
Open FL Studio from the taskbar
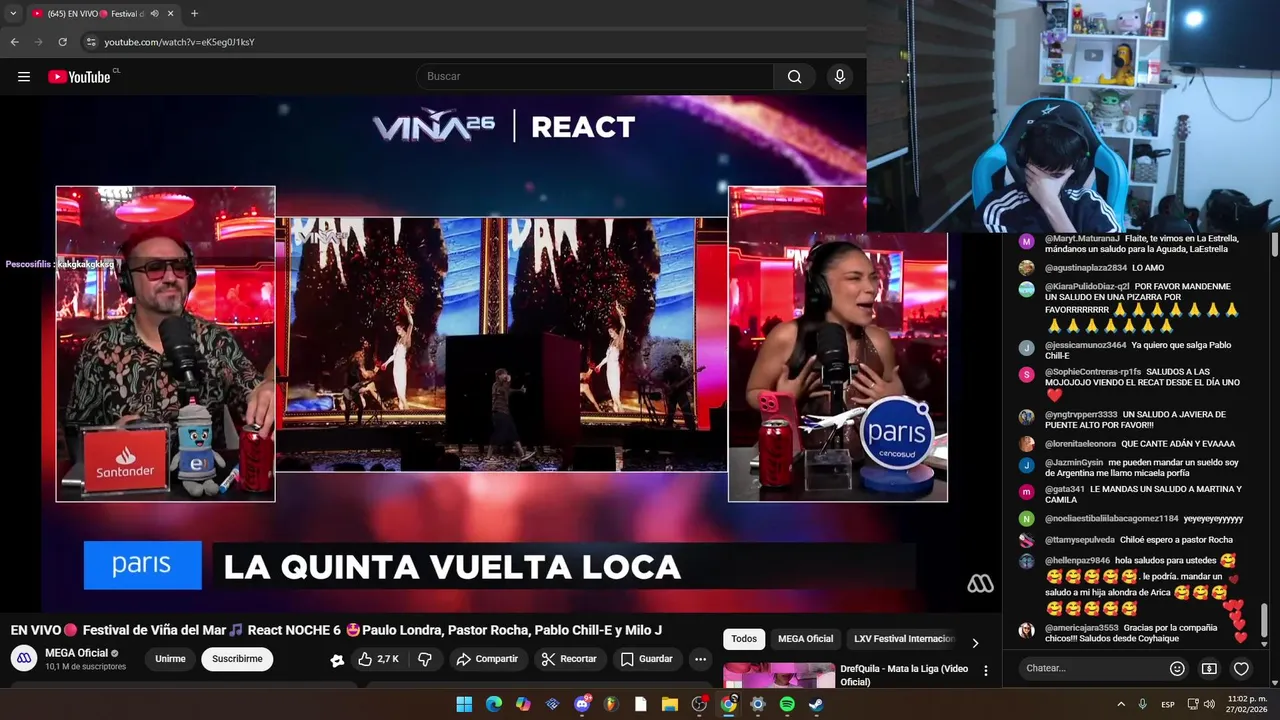pyautogui.click(x=611, y=704)
